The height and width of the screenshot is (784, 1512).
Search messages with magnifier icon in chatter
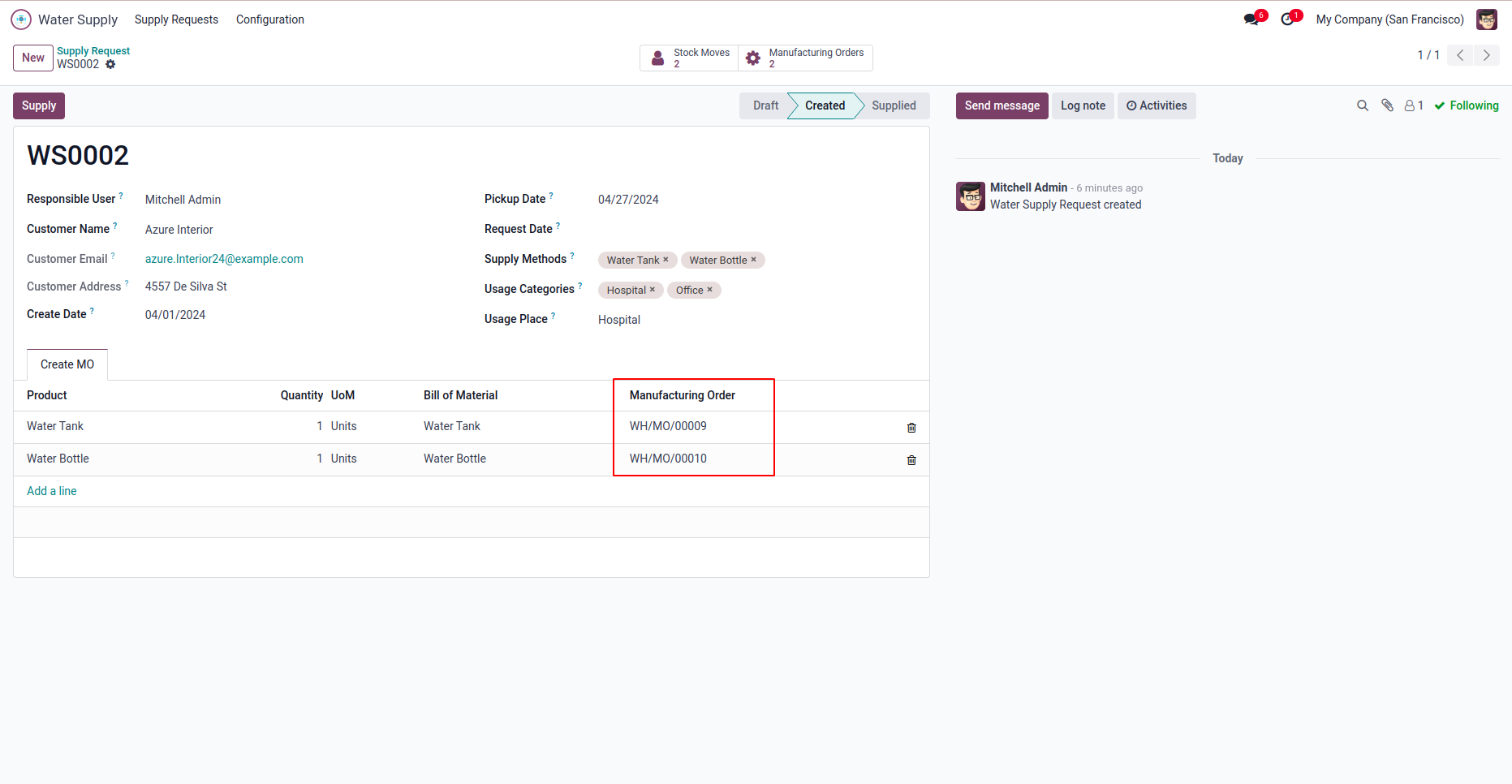[x=1363, y=106]
